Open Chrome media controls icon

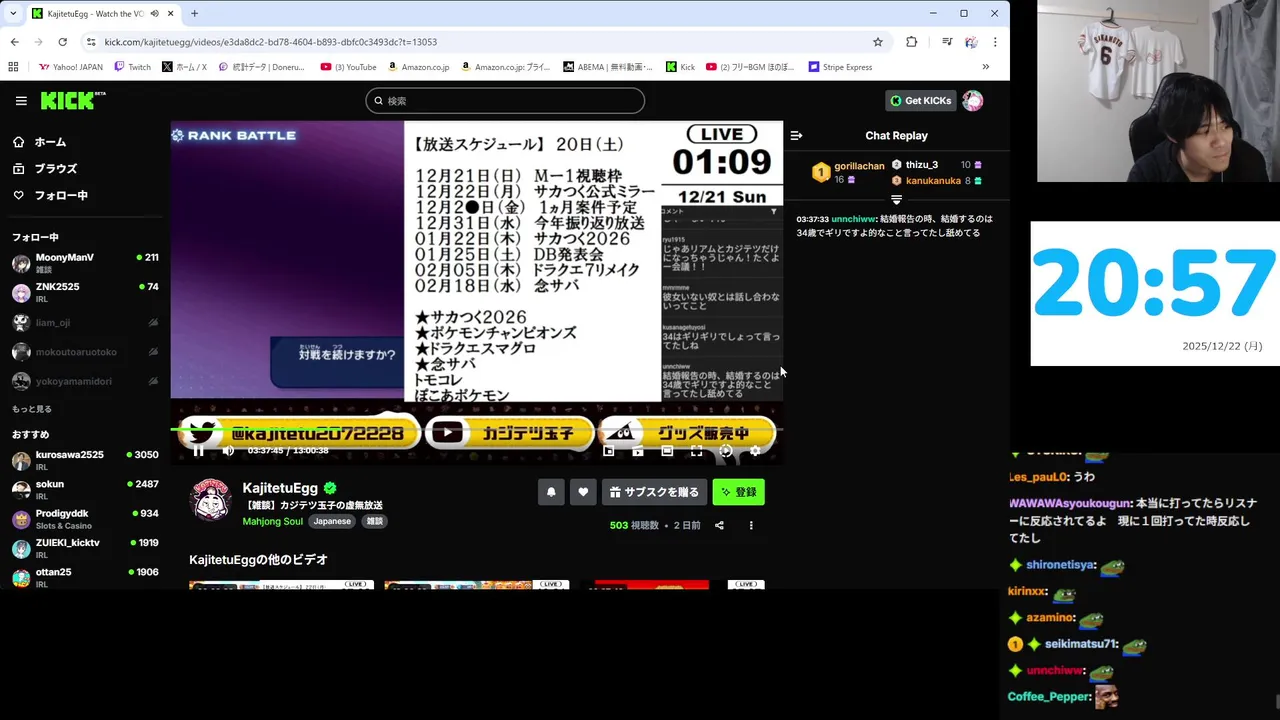[x=947, y=42]
